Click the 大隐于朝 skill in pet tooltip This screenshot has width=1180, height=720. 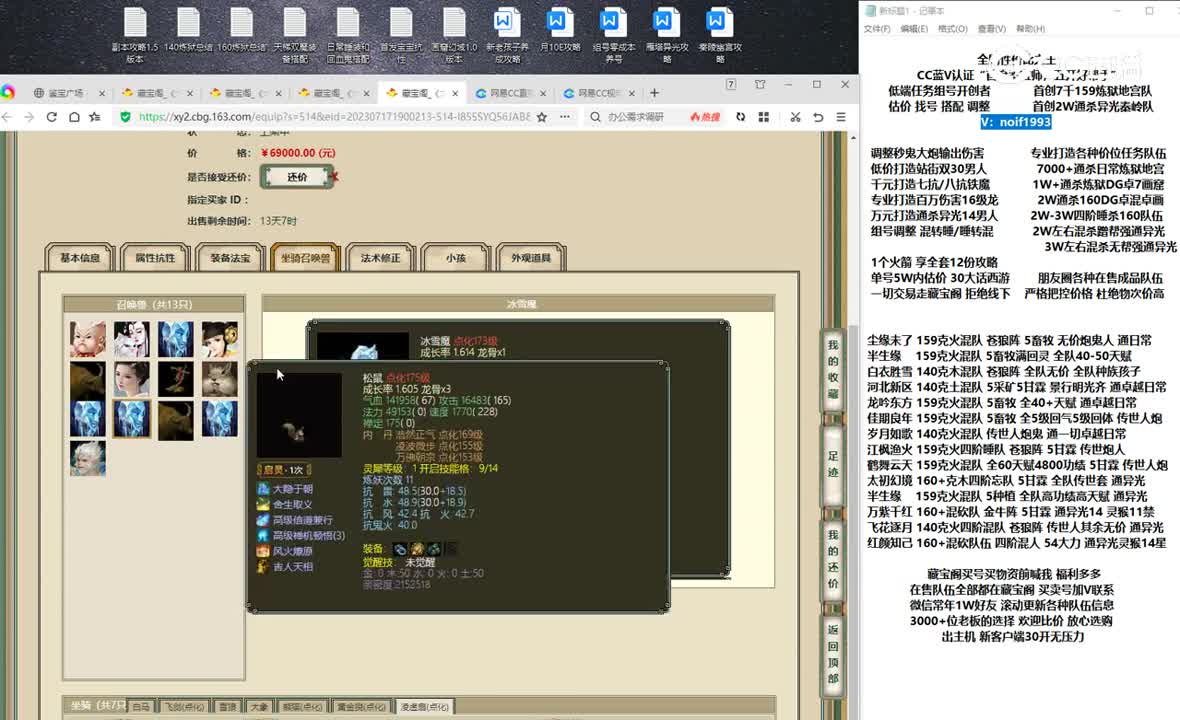click(x=292, y=489)
